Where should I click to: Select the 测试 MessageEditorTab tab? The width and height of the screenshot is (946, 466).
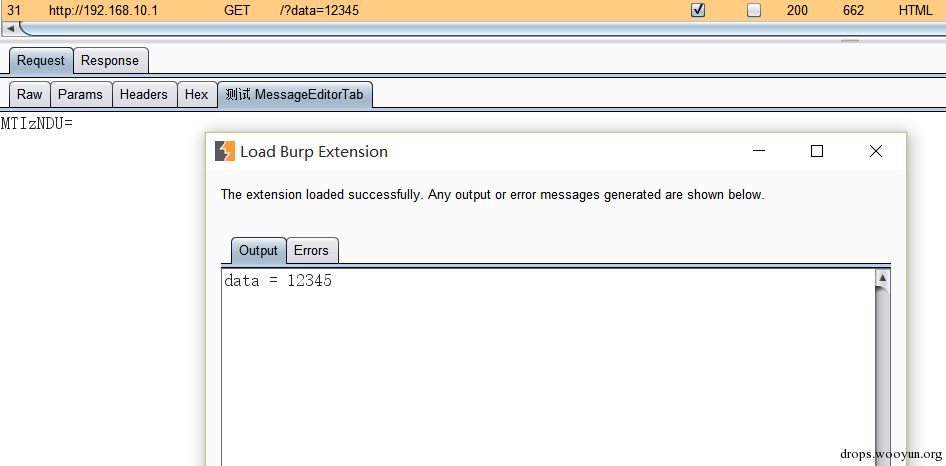coord(294,95)
